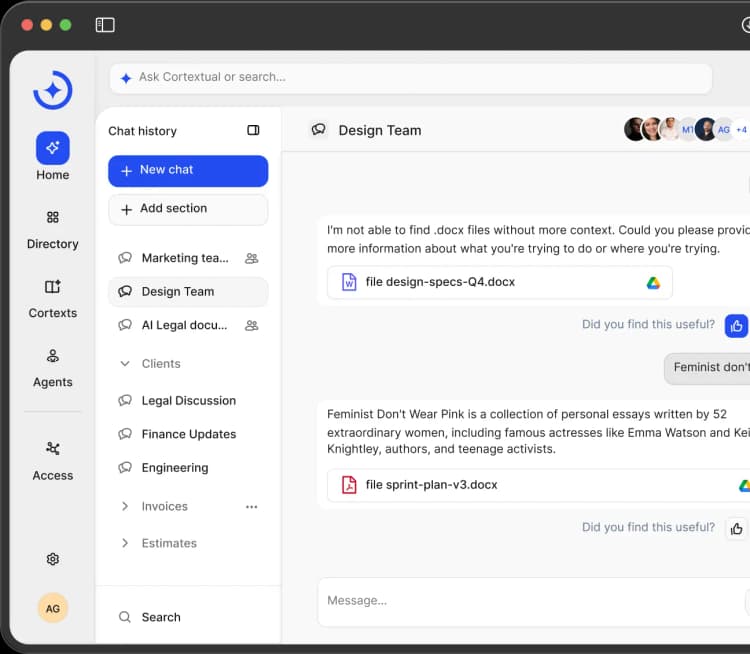Click plus icon on New chat
The width and height of the screenshot is (750, 654).
(x=126, y=171)
